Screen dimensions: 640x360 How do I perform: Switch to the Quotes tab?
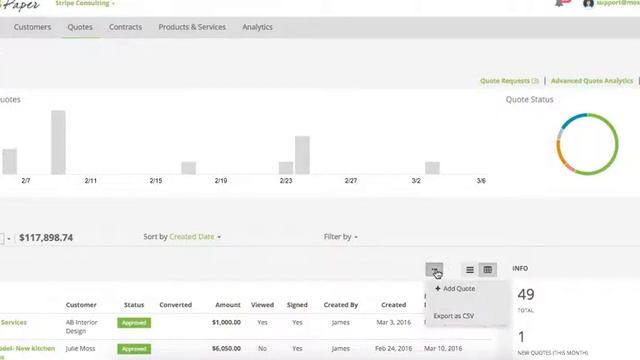(80, 27)
